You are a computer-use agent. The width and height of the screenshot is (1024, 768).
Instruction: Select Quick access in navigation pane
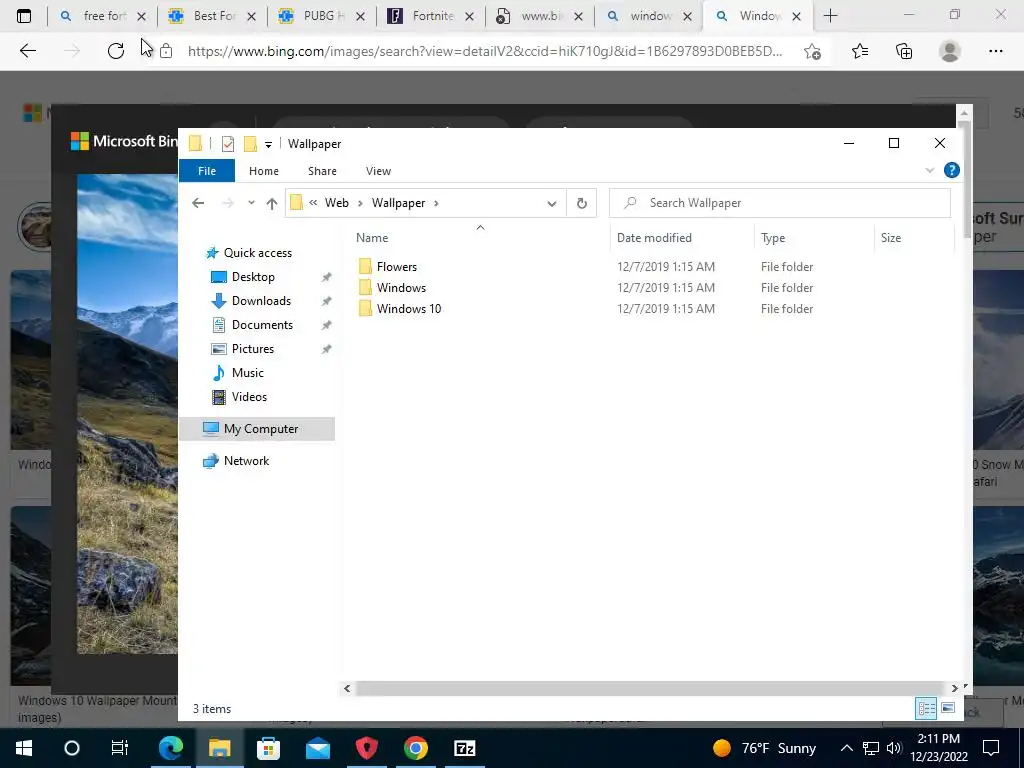(257, 253)
